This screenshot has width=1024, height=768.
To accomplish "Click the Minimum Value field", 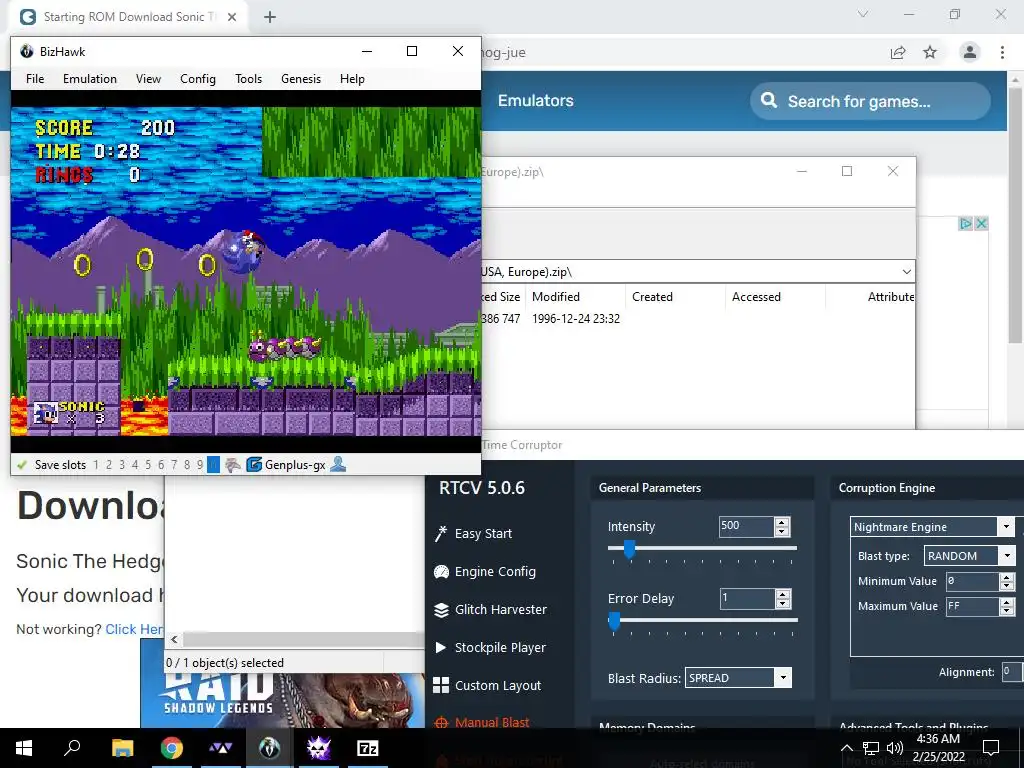I will (973, 581).
